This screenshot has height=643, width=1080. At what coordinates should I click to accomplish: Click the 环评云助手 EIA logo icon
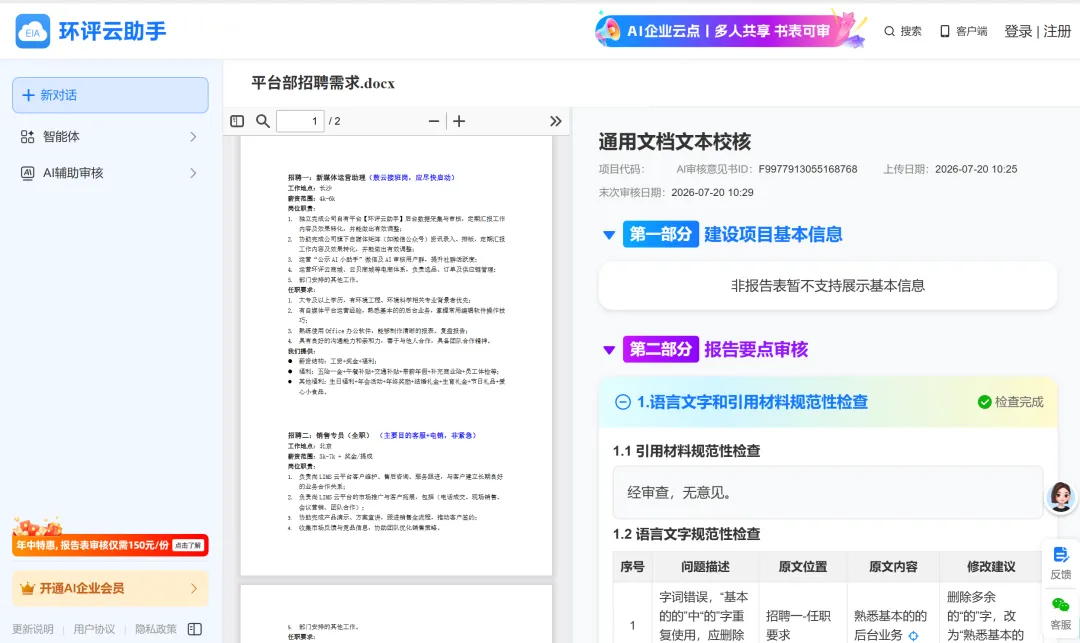(x=32, y=32)
